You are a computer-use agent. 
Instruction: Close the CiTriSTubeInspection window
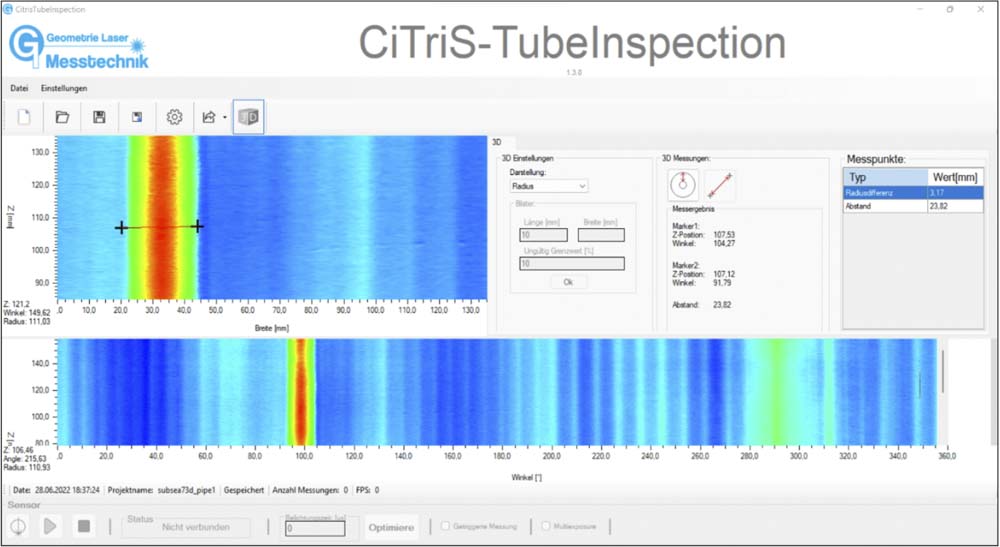click(x=980, y=10)
